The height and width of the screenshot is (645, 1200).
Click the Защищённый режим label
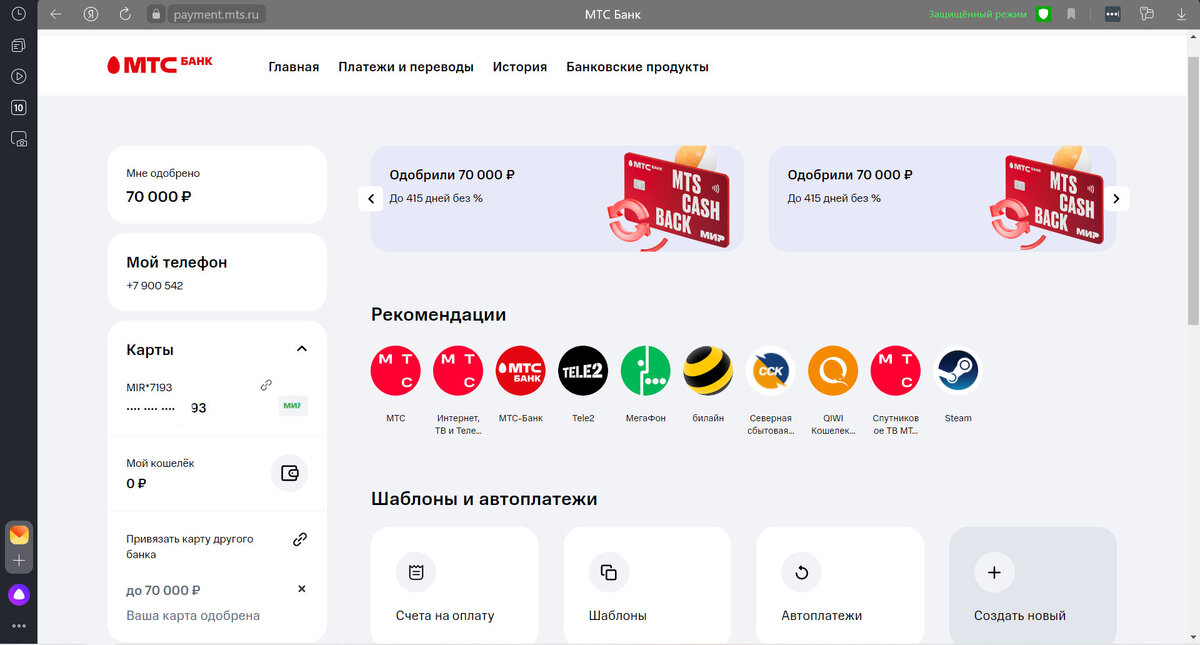tap(978, 14)
